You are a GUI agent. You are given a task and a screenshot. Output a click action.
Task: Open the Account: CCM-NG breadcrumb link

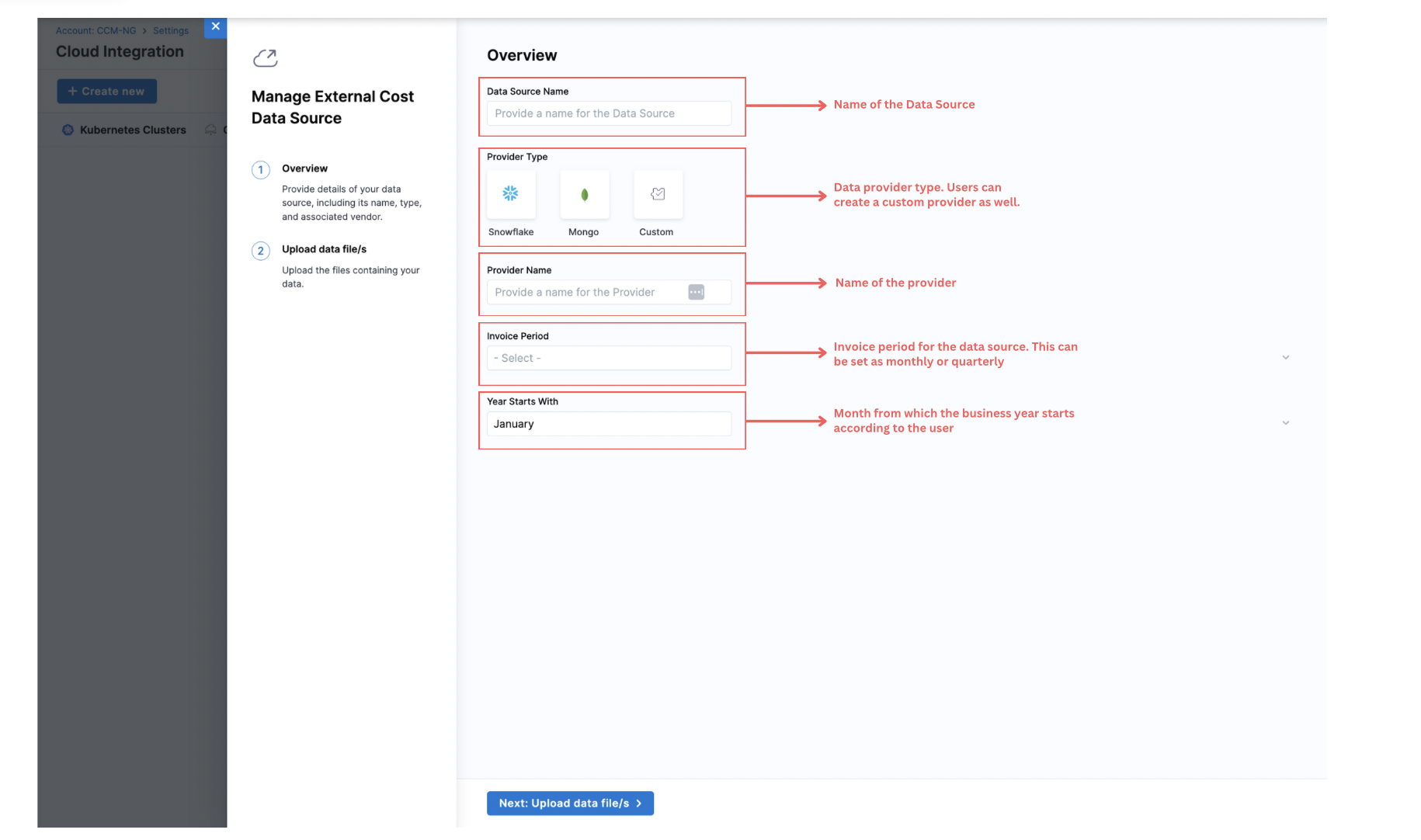pyautogui.click(x=96, y=31)
